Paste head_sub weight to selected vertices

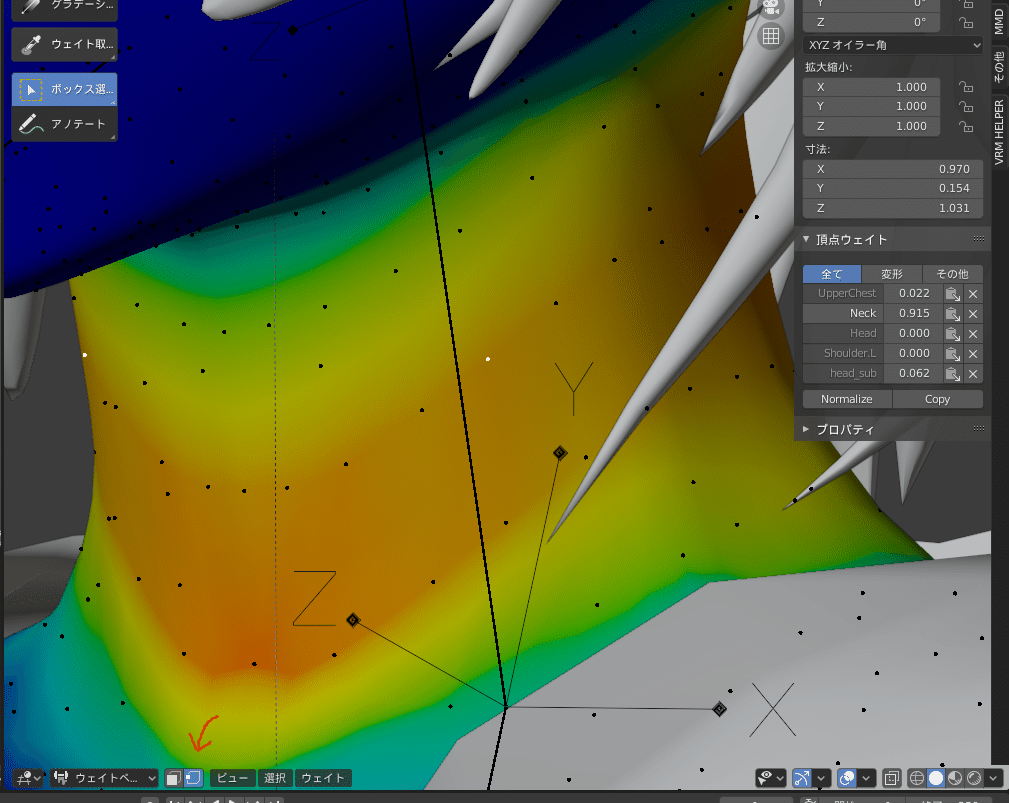click(953, 374)
